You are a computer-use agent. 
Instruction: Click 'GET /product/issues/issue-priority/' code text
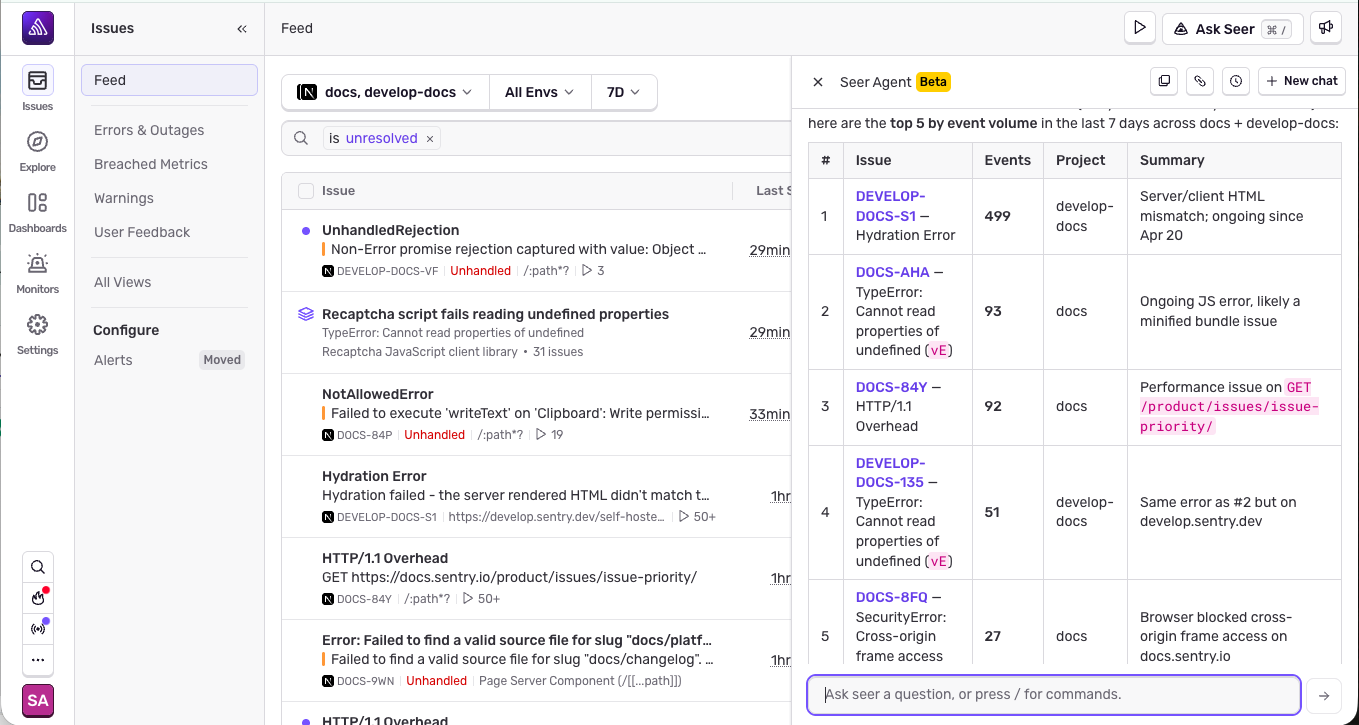click(x=1230, y=407)
